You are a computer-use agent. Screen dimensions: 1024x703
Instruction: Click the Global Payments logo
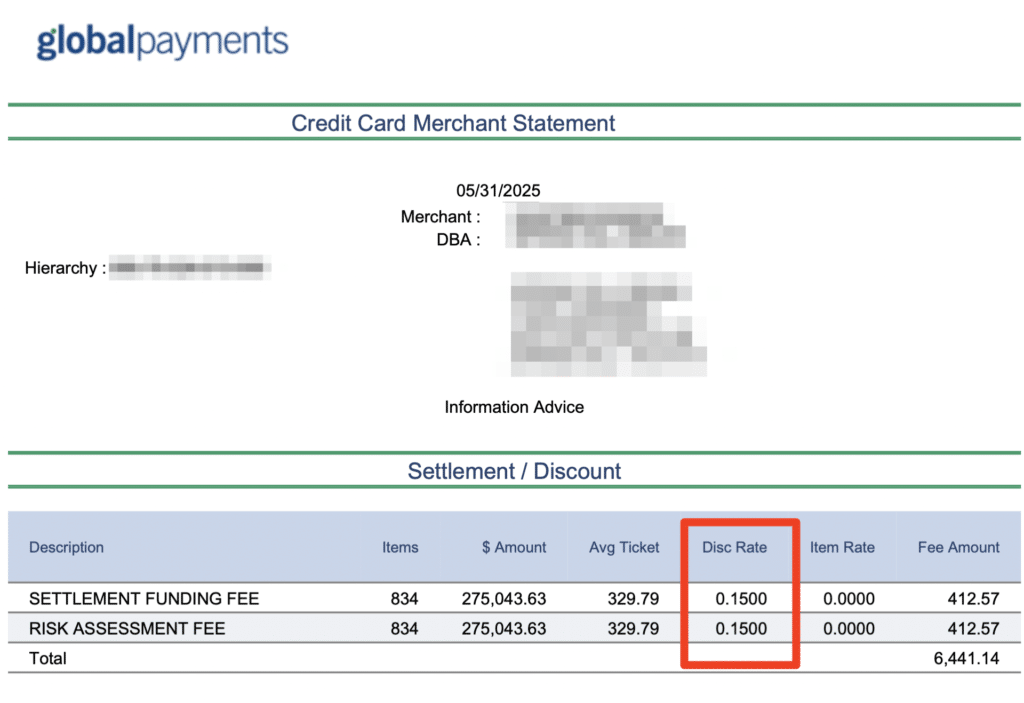point(162,42)
